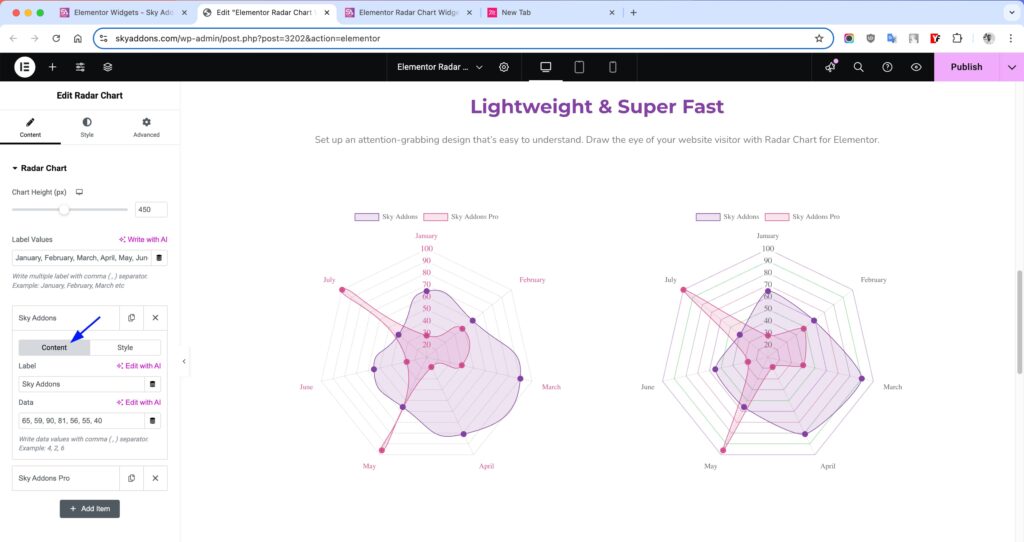Duplicate the Sky Addons Pro item
Viewport: 1024px width, 542px height.
coord(131,478)
